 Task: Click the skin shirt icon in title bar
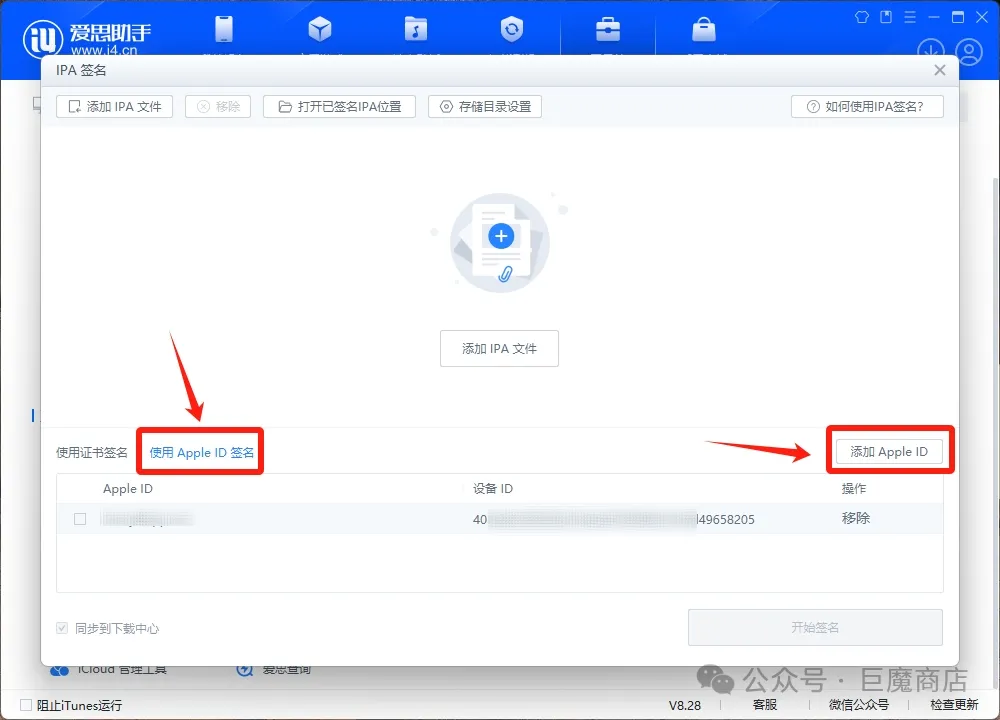pyautogui.click(x=862, y=17)
